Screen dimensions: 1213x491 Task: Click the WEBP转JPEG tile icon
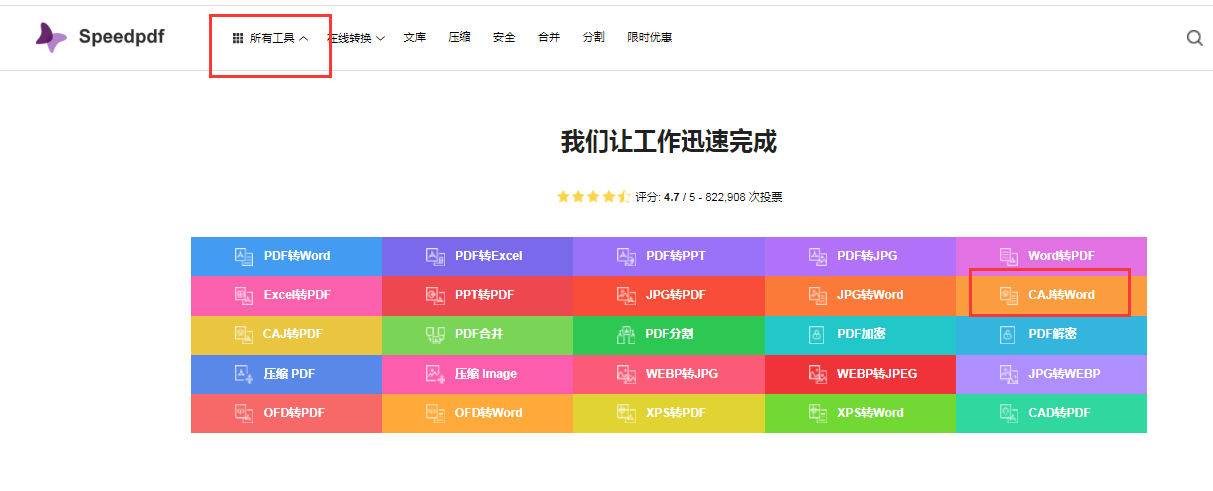(818, 374)
